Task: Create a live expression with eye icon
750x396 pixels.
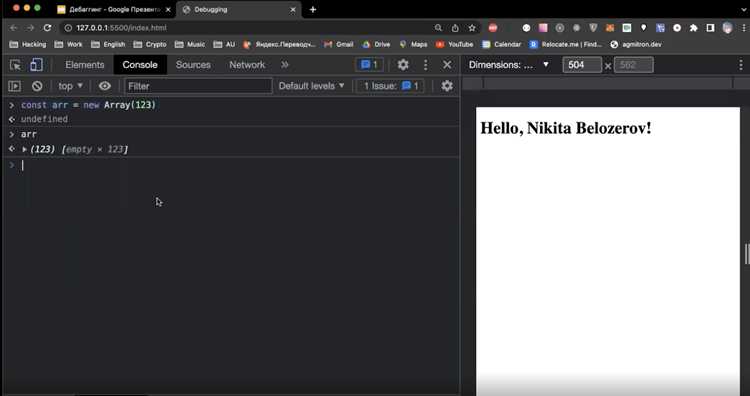Action: click(104, 86)
